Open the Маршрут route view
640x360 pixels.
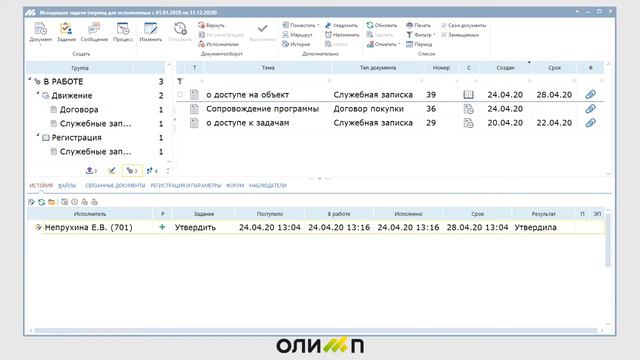[x=297, y=35]
